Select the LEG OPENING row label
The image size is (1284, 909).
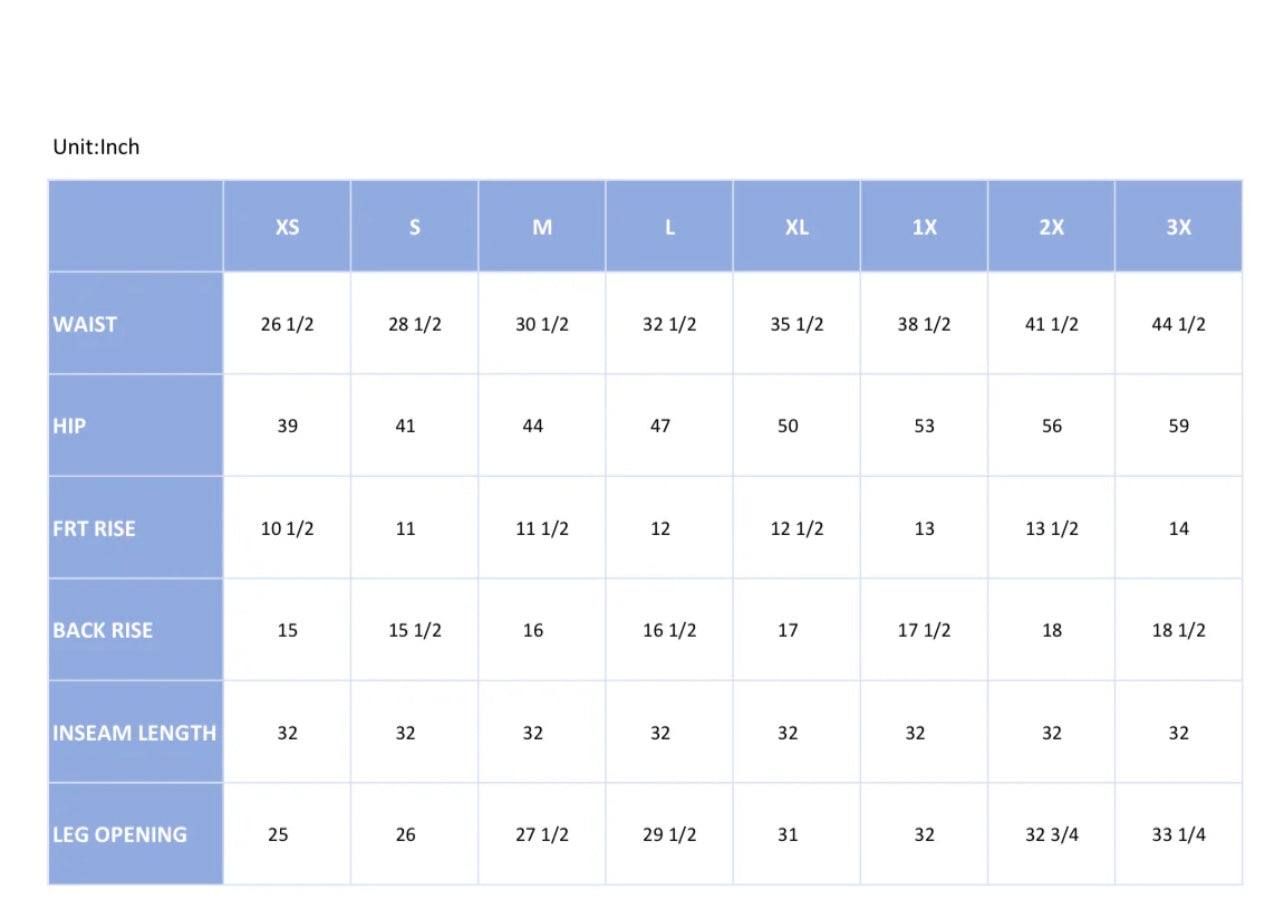[120, 834]
